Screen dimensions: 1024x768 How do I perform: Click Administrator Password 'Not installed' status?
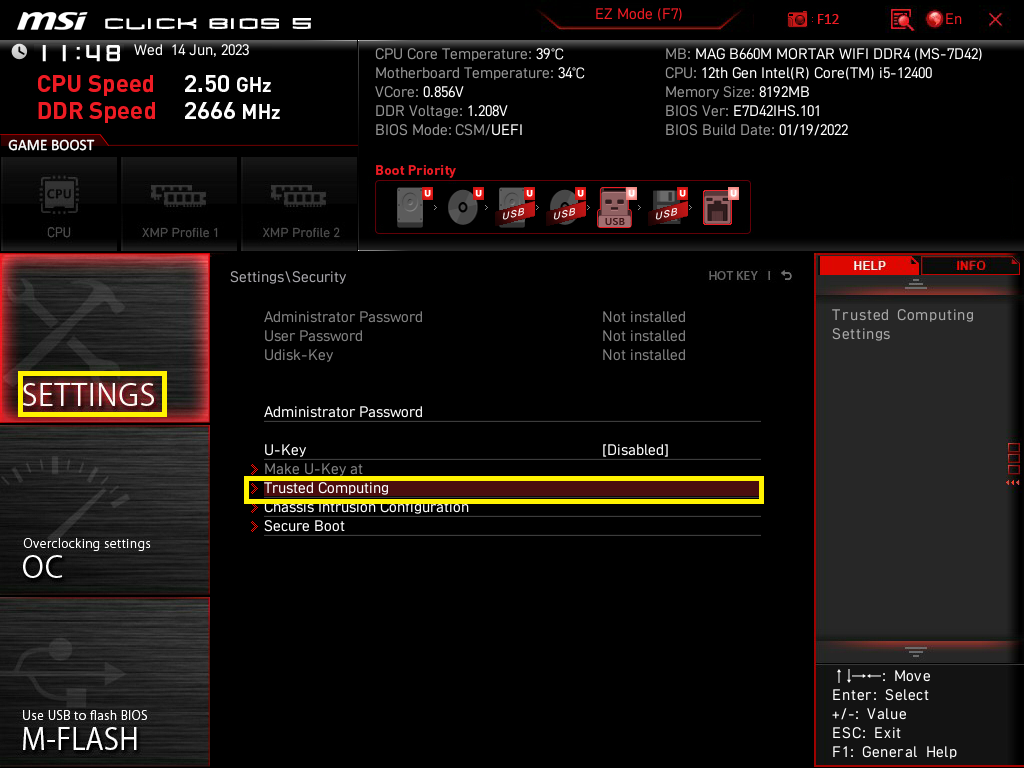click(644, 317)
